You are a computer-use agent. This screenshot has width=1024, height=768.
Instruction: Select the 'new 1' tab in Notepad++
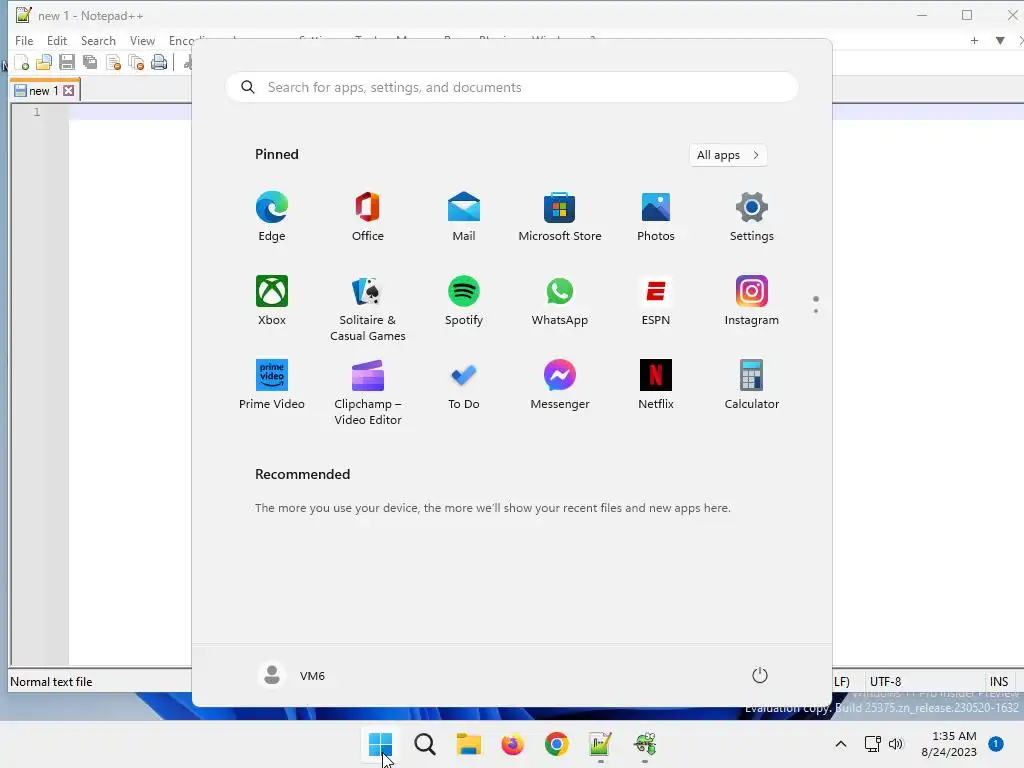pos(43,91)
